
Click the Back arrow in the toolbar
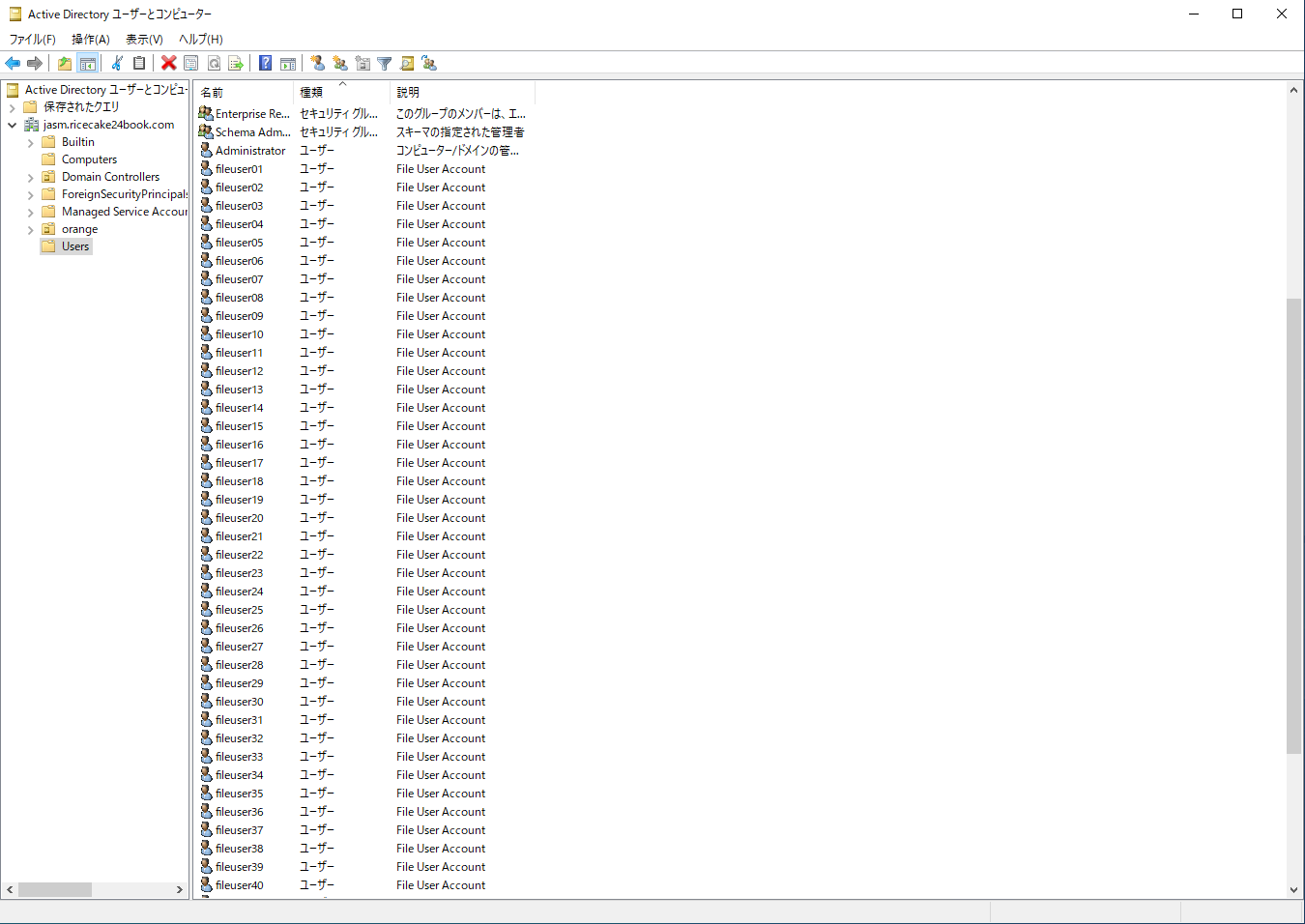click(13, 64)
